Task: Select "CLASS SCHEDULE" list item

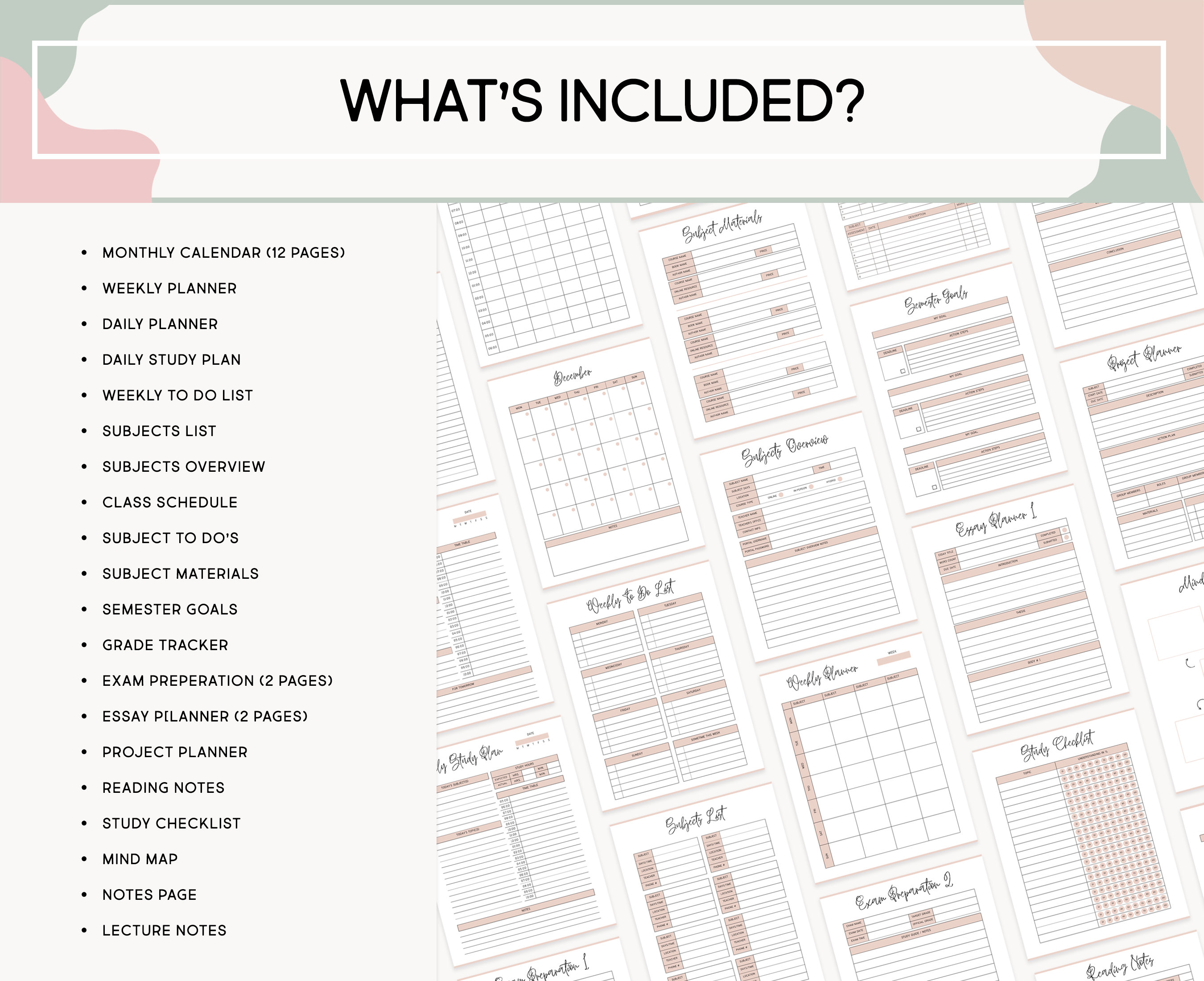Action: [x=170, y=502]
